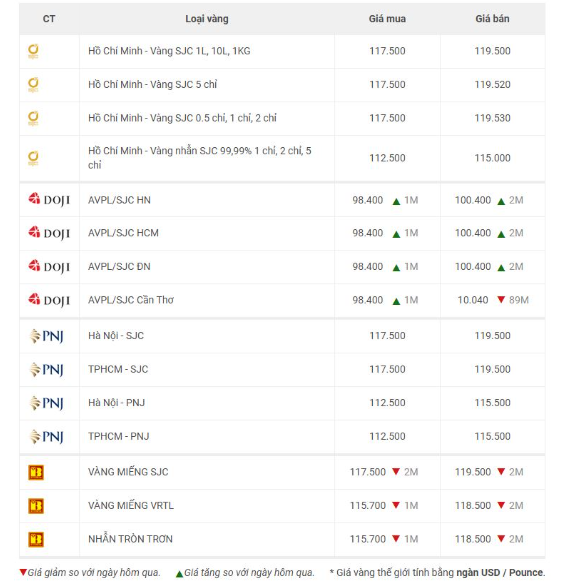The width and height of the screenshot is (561, 587).
Task: Click the Loại vàng column header
Action: point(207,19)
